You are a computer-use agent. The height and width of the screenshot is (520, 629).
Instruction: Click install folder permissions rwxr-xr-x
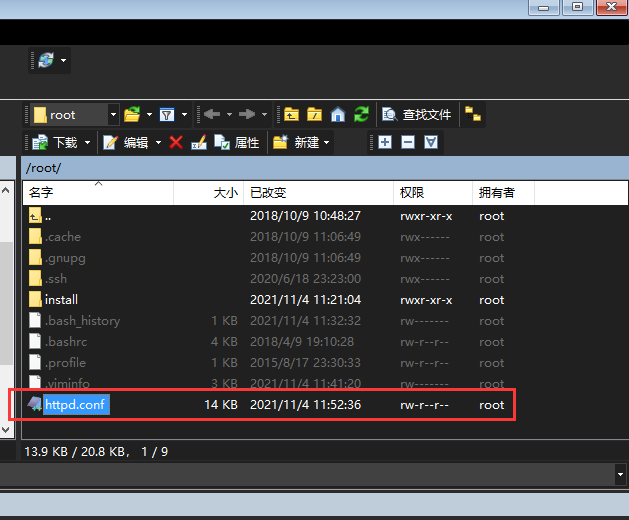click(426, 301)
